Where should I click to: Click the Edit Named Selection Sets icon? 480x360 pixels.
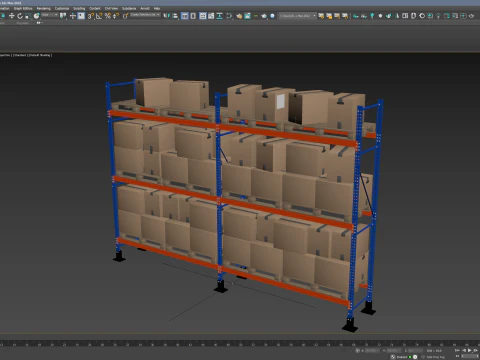(125, 16)
